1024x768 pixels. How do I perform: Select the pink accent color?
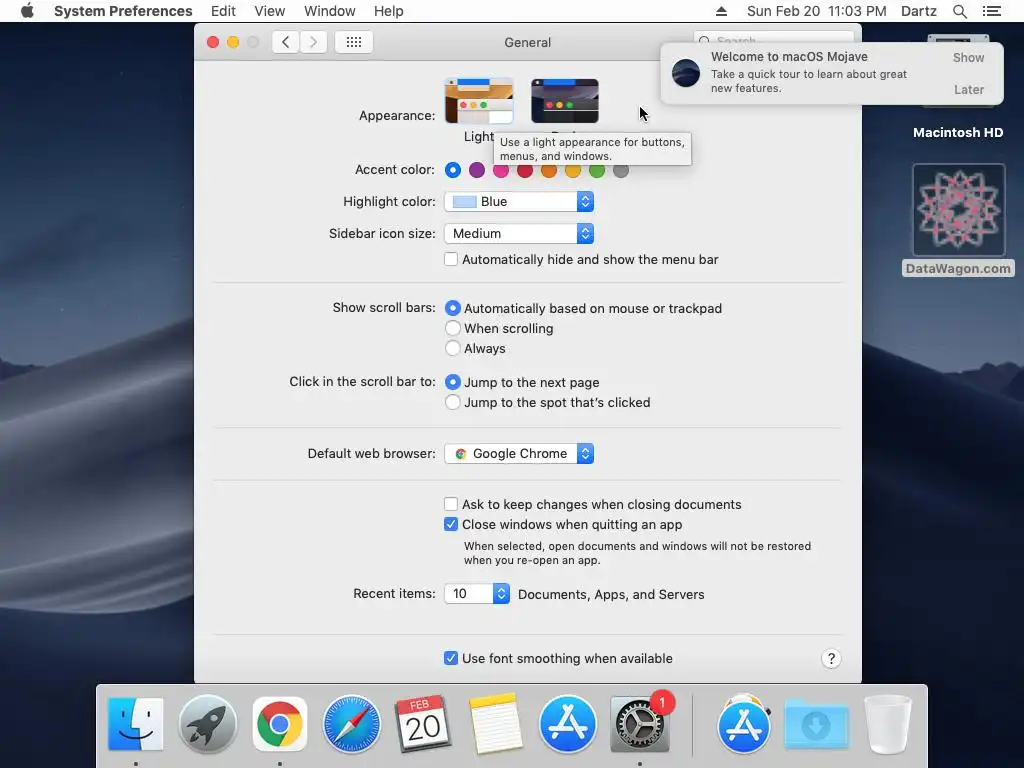501,170
